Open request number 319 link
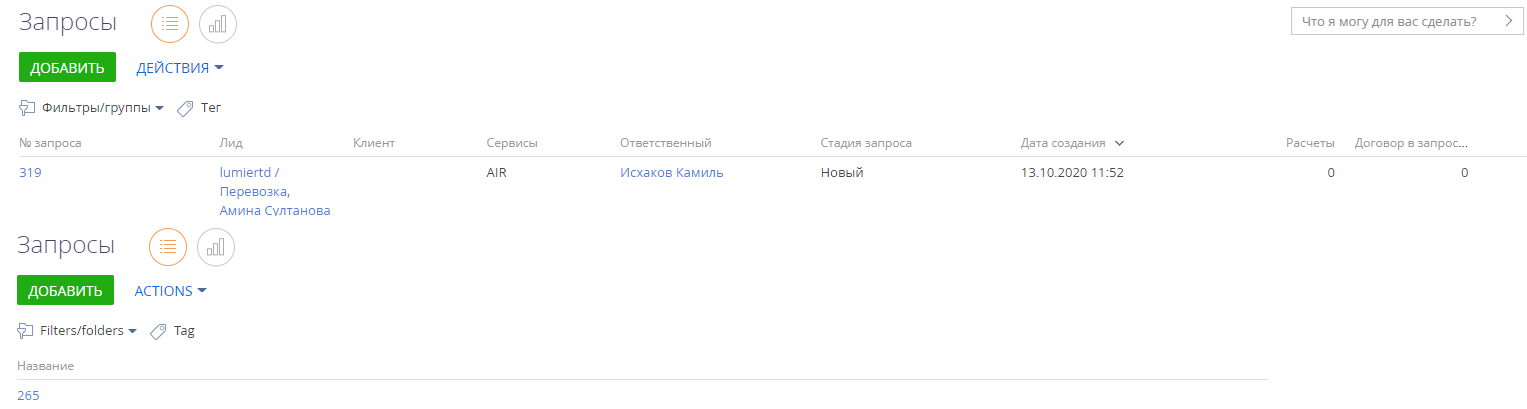 30,172
